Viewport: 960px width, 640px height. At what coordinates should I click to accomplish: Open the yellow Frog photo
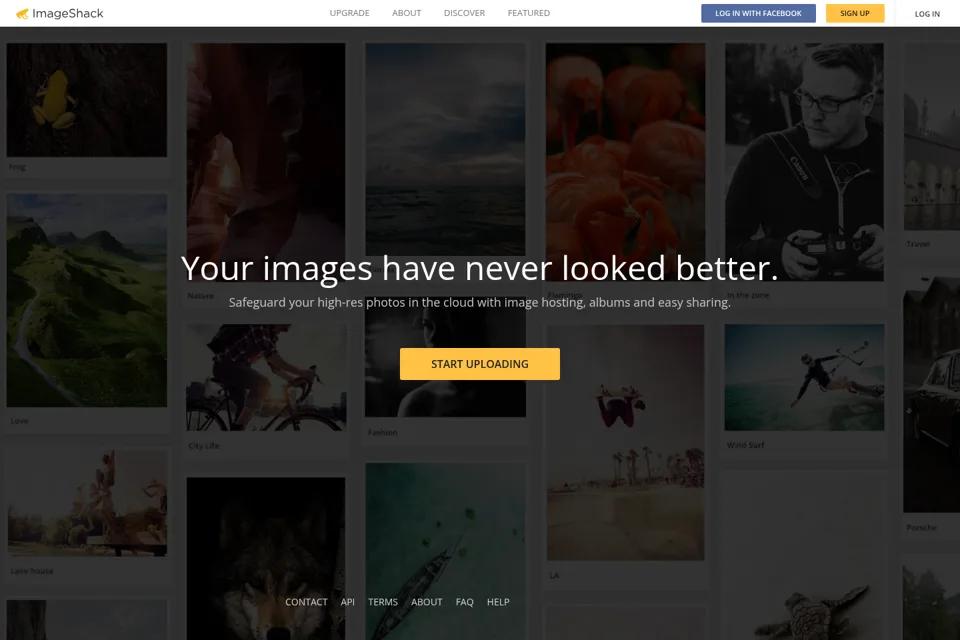tap(86, 100)
